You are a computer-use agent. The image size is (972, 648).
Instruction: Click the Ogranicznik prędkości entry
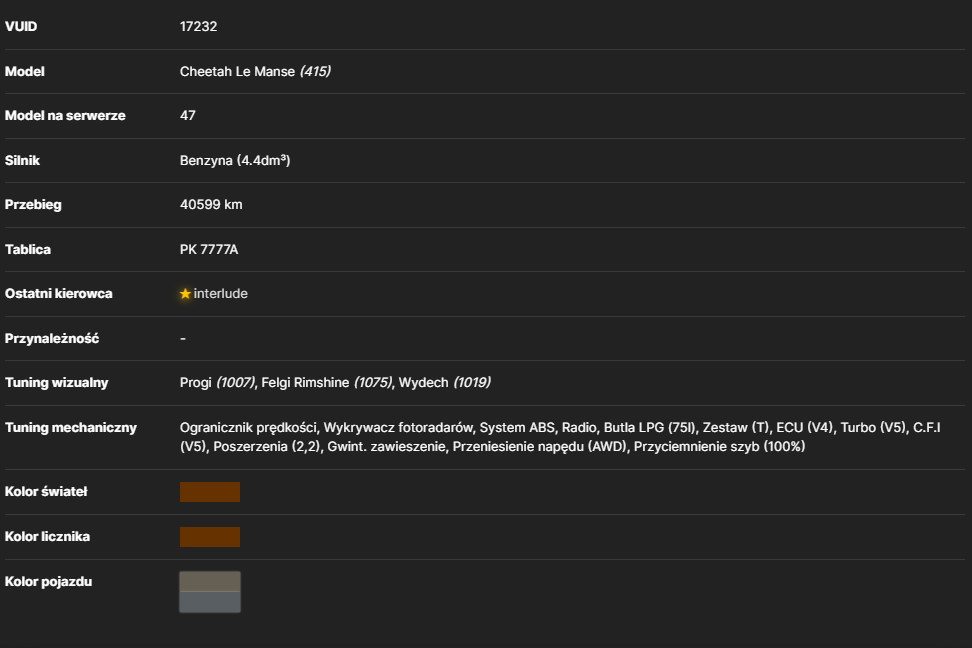[x=248, y=428]
